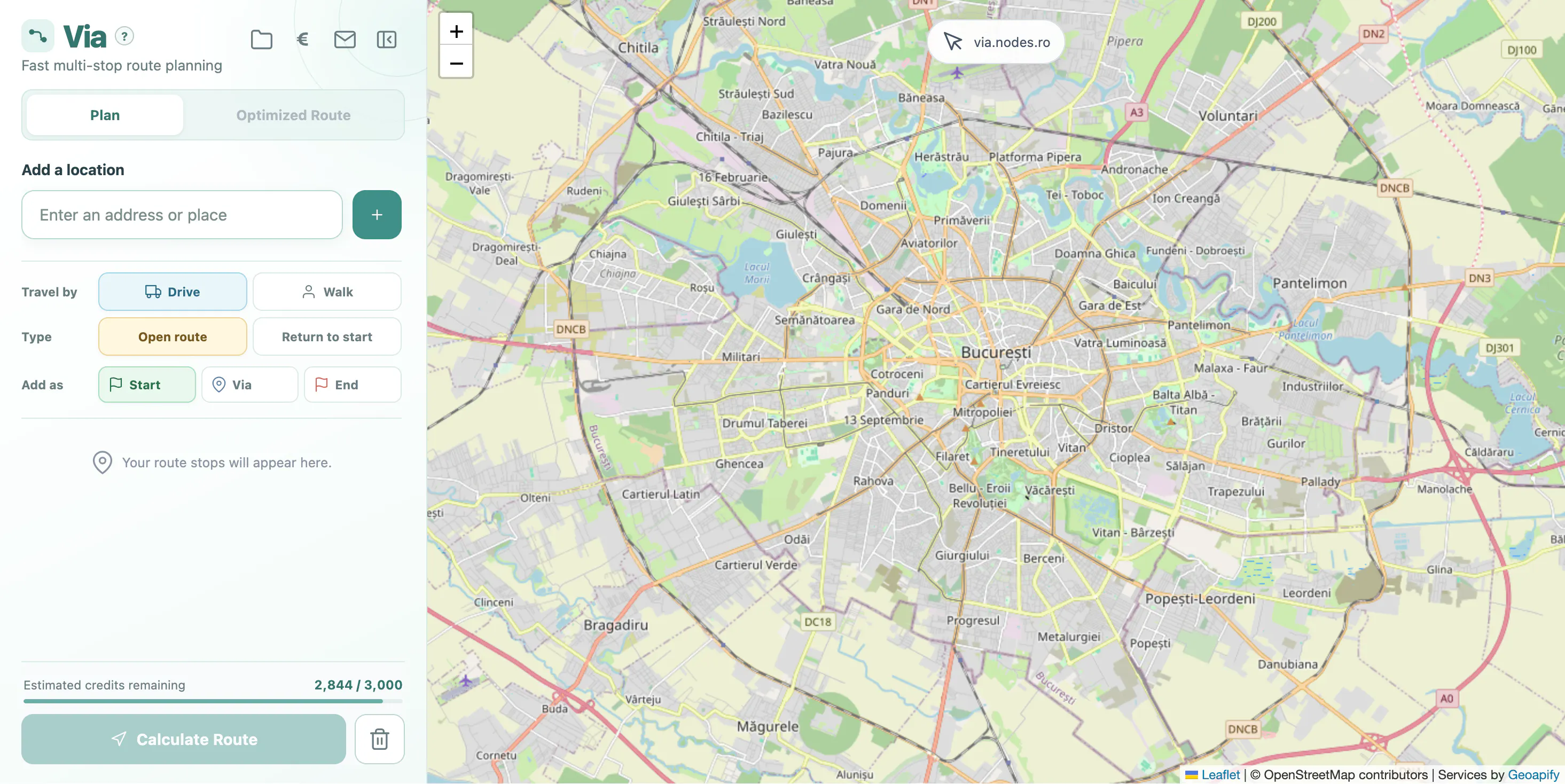Screen dimensions: 1565x784
Task: Click Estimated credits remaining label
Action: (105, 685)
